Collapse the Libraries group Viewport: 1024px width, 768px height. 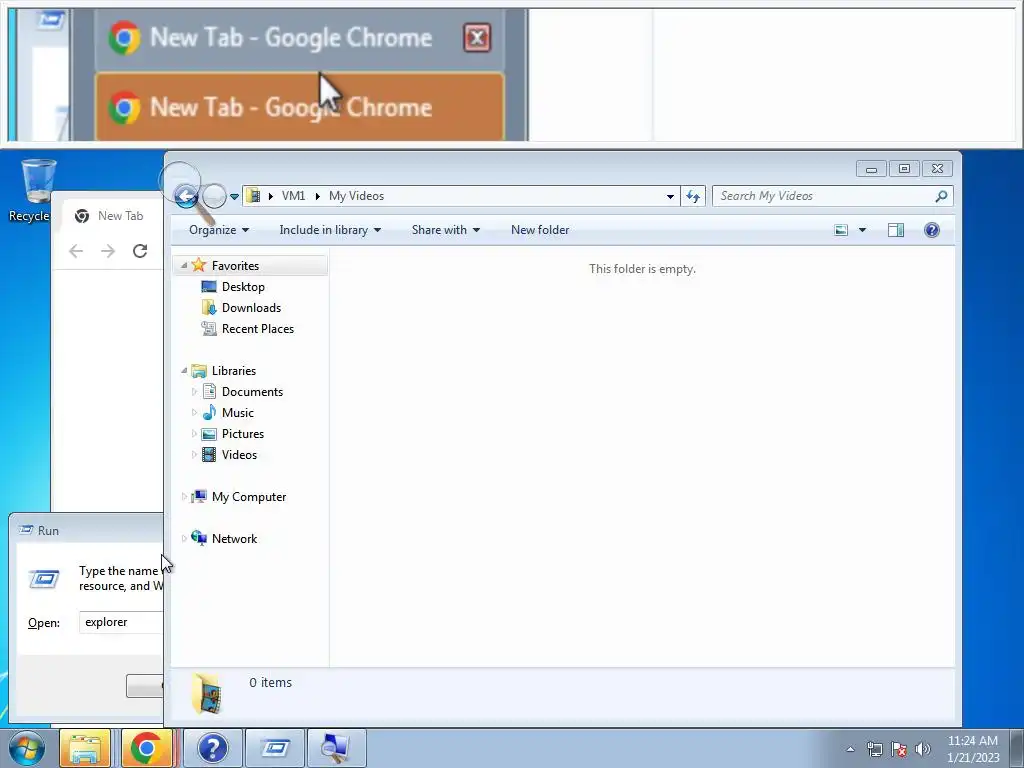click(x=184, y=370)
